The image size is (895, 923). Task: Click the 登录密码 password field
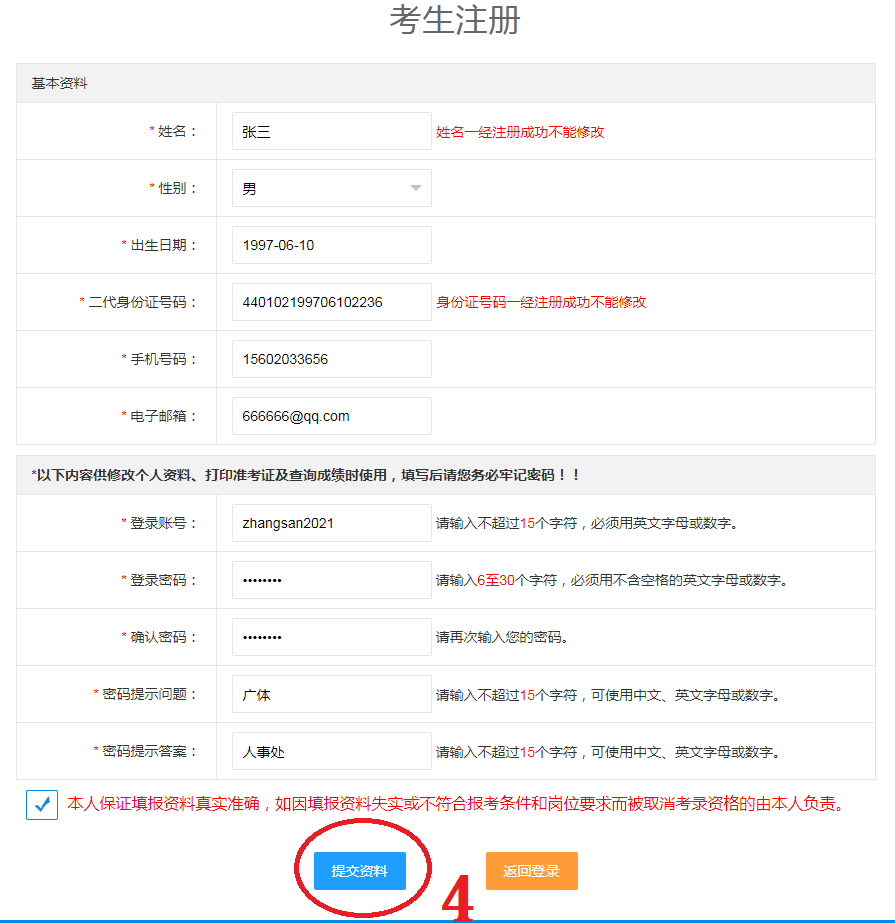[330, 580]
